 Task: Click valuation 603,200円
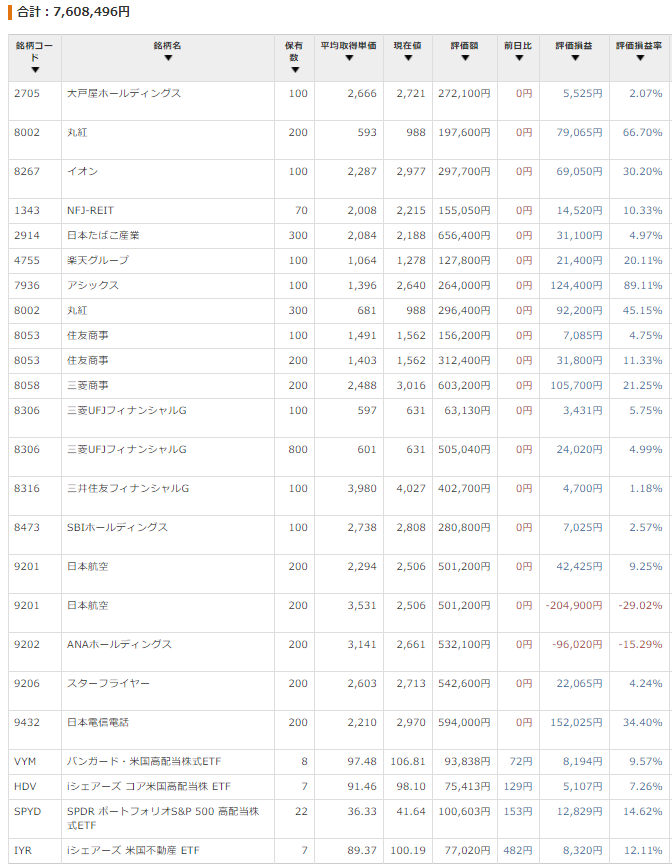pos(464,386)
